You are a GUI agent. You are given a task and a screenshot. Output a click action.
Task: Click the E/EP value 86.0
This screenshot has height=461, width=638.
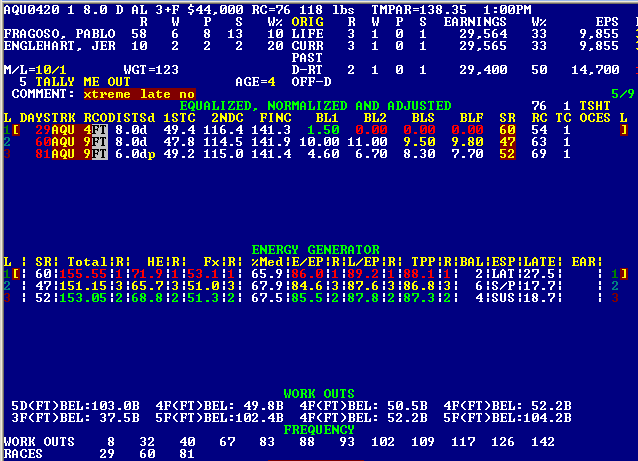pyautogui.click(x=307, y=273)
